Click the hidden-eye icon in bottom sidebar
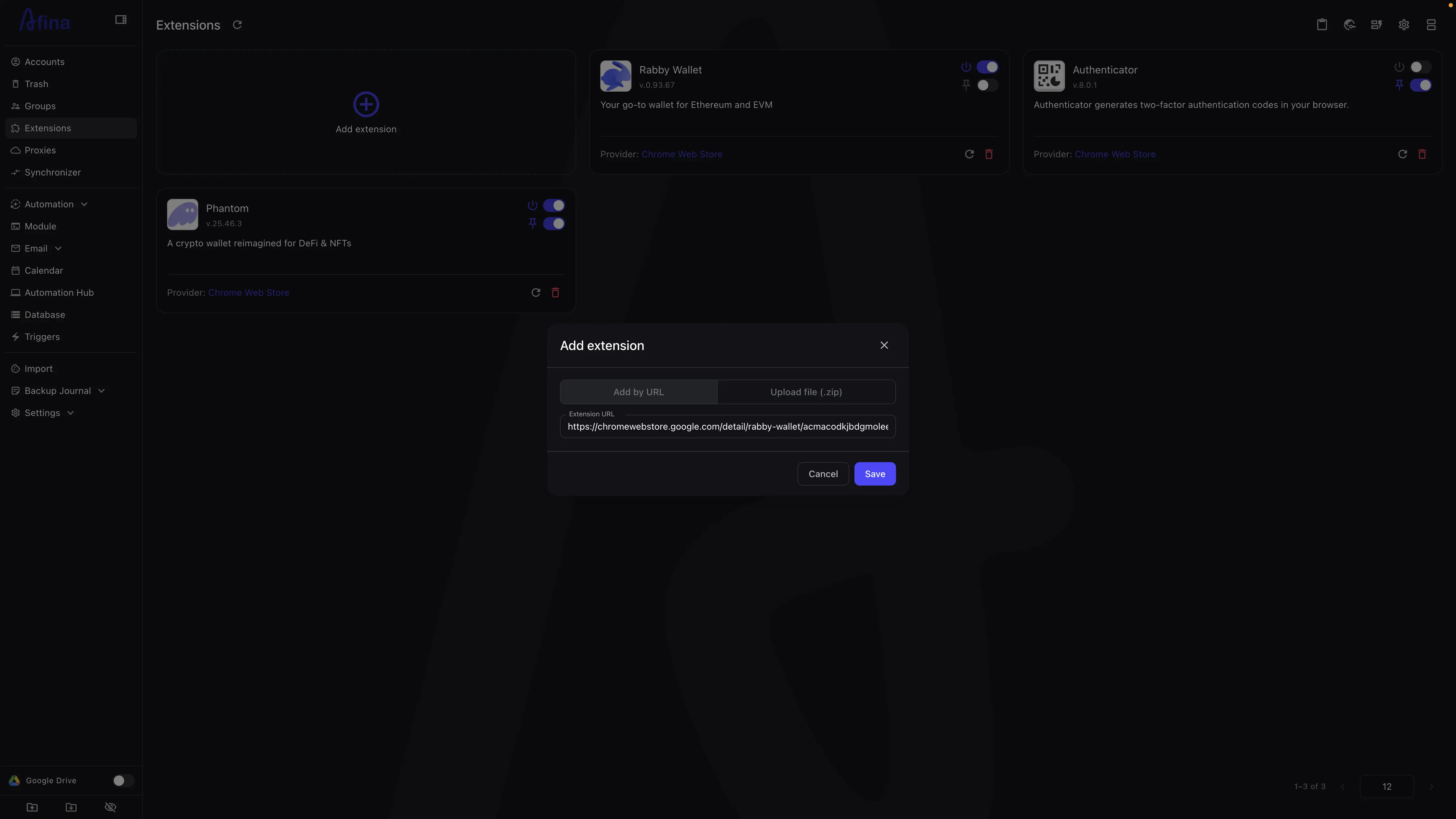 pos(110,807)
